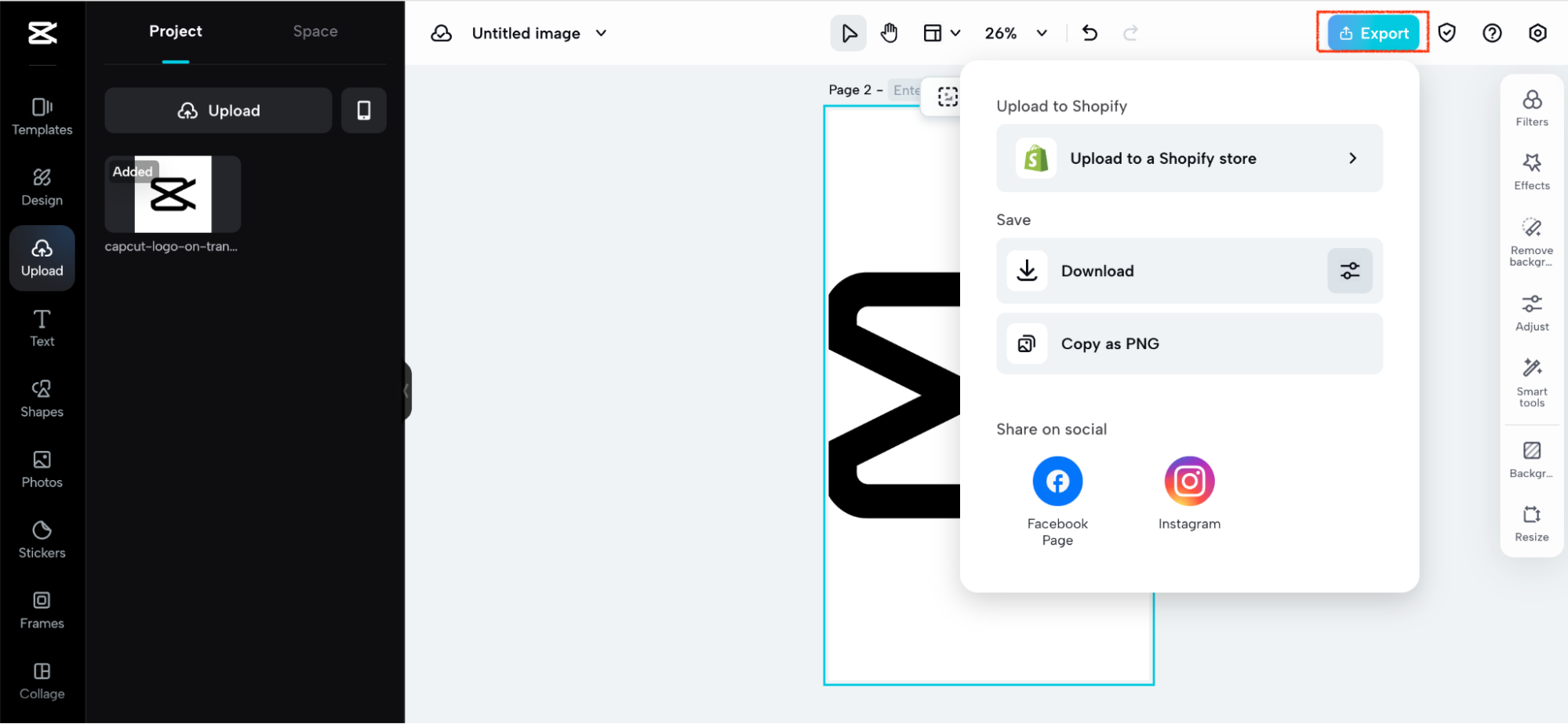Click the canvas selection frame icon

coord(948,96)
